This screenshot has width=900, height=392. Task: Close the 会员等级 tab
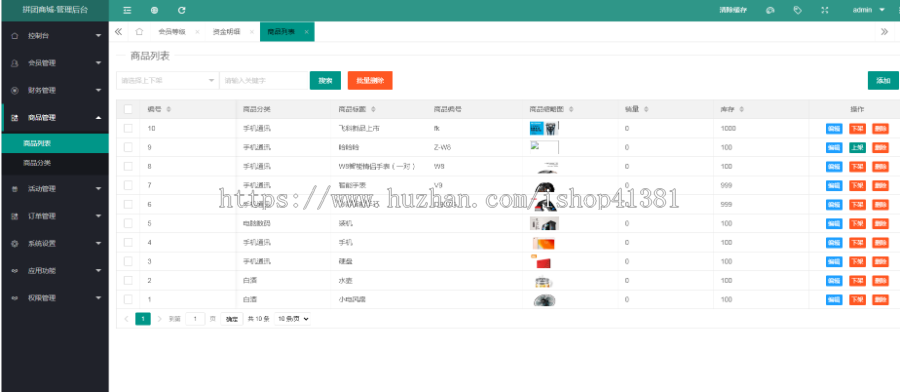pyautogui.click(x=197, y=32)
